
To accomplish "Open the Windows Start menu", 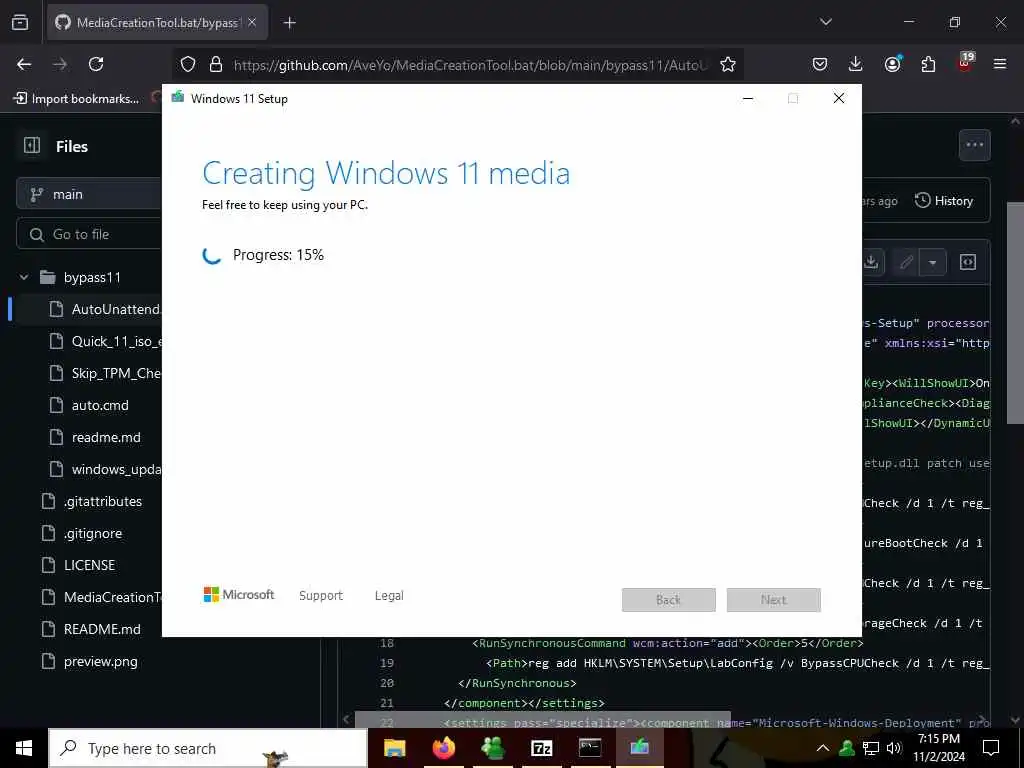I will point(24,748).
